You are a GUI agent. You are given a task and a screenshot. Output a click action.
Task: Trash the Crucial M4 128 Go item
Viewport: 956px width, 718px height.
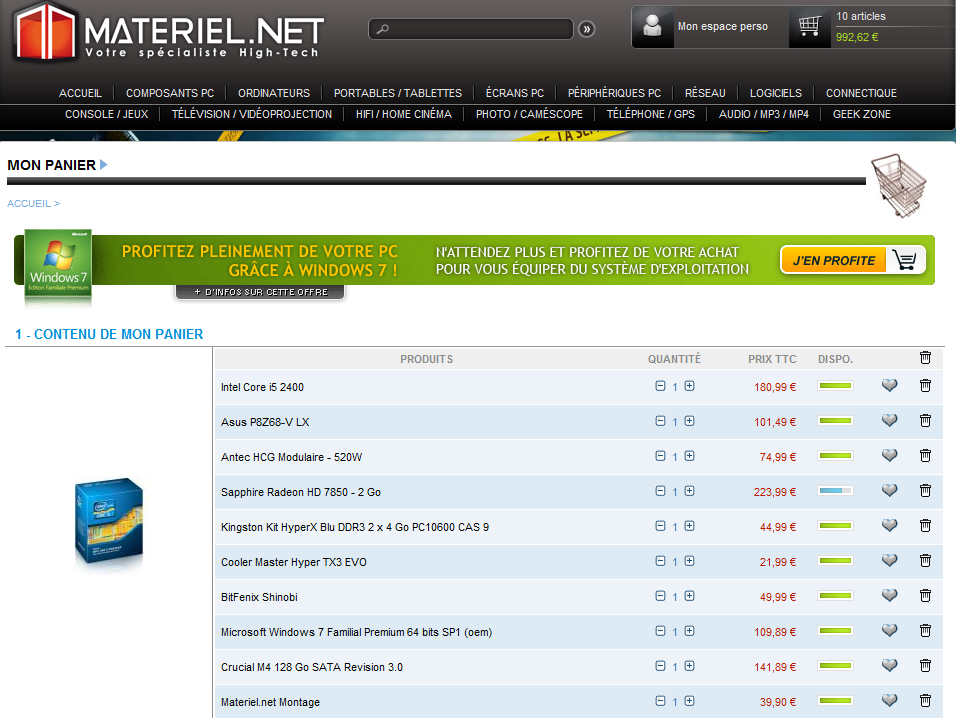coord(925,666)
